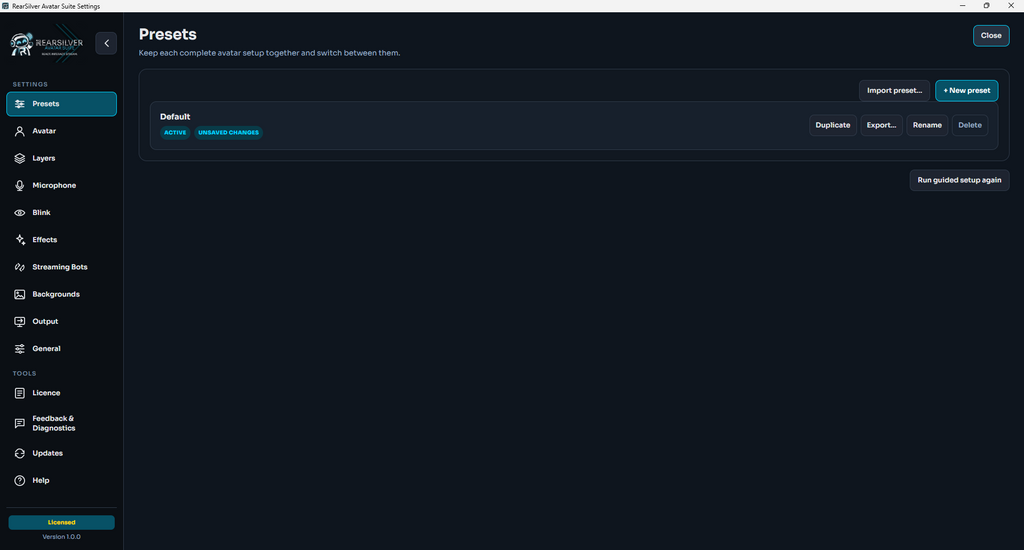Screen dimensions: 1024x550
Task: Click the General sliders icon
Action: [x=20, y=349]
